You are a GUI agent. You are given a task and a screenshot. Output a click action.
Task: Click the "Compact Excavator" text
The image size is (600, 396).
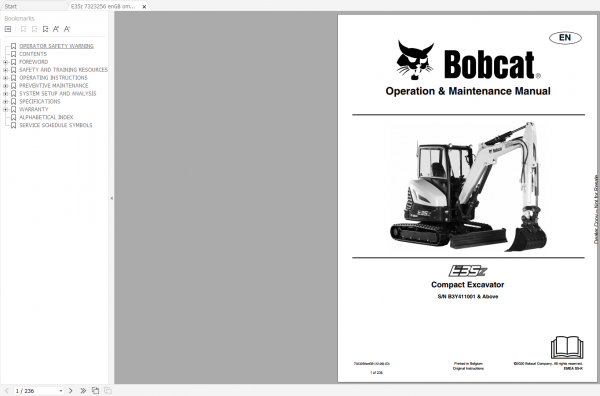click(468, 284)
